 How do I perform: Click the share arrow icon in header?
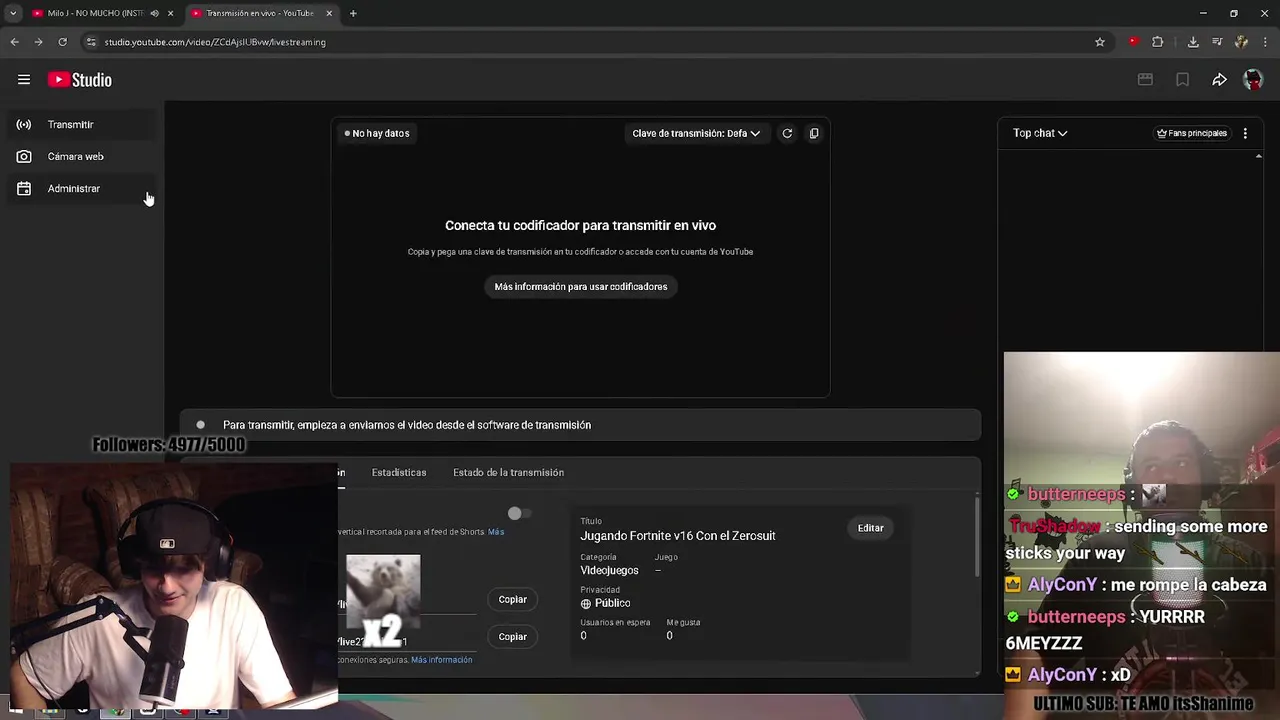pos(1219,80)
